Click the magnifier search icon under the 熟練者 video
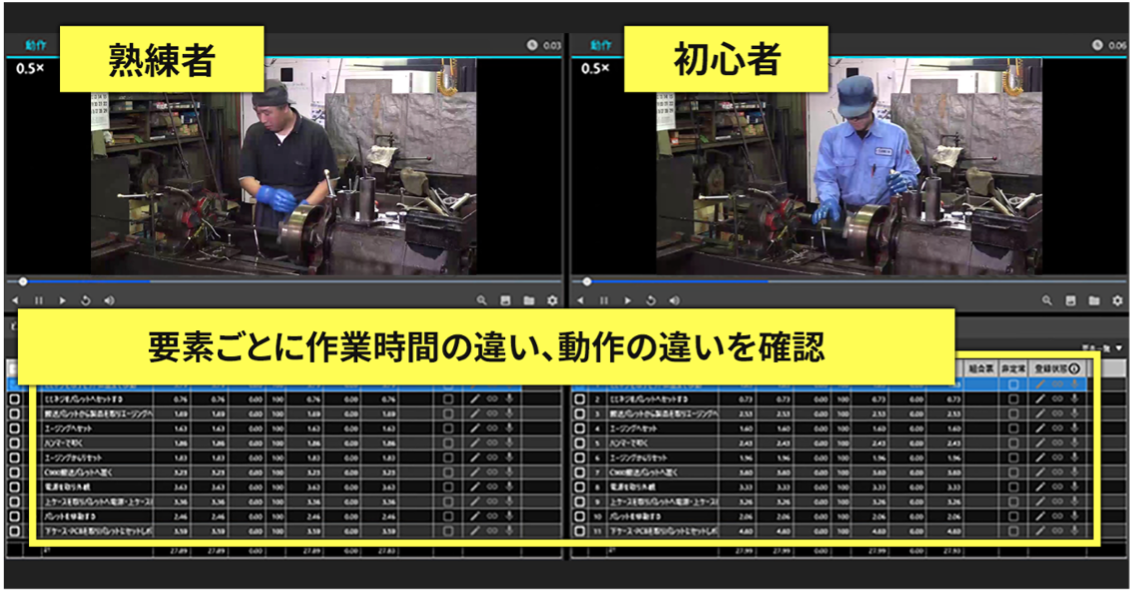 pos(481,300)
